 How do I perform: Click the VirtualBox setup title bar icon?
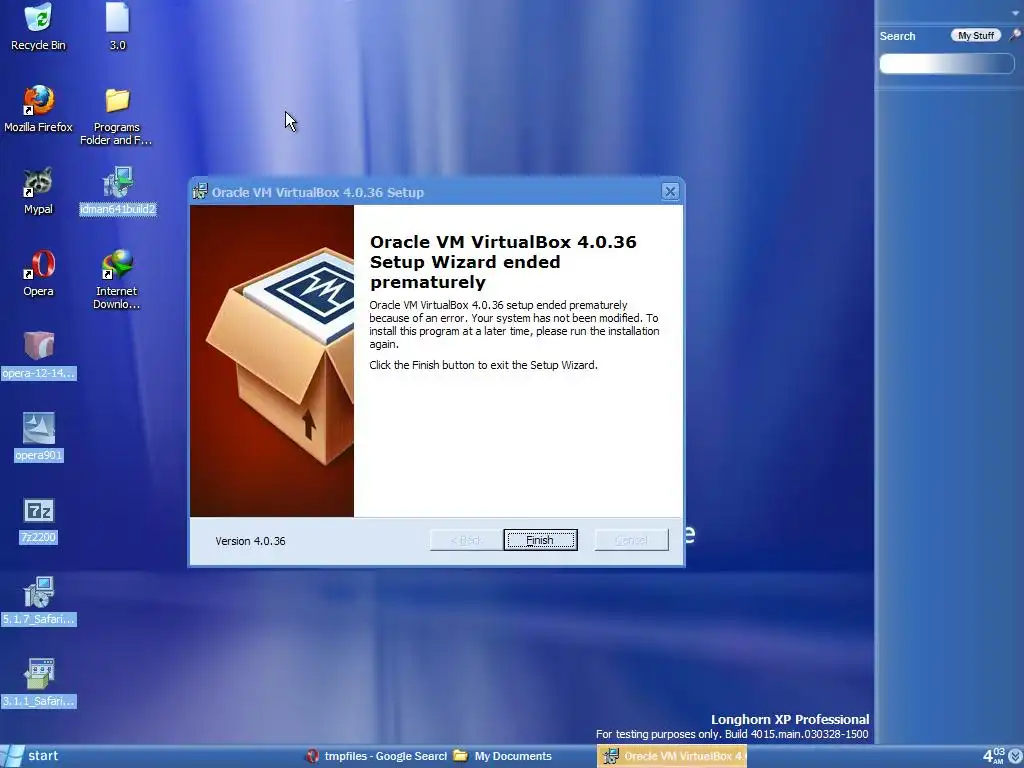[200, 192]
